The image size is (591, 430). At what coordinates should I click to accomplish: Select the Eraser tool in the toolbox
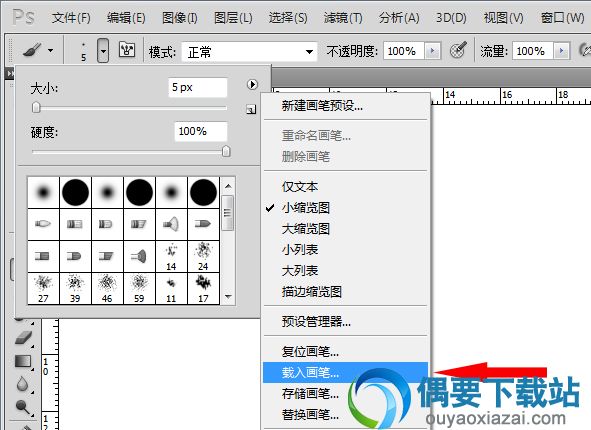(23, 338)
